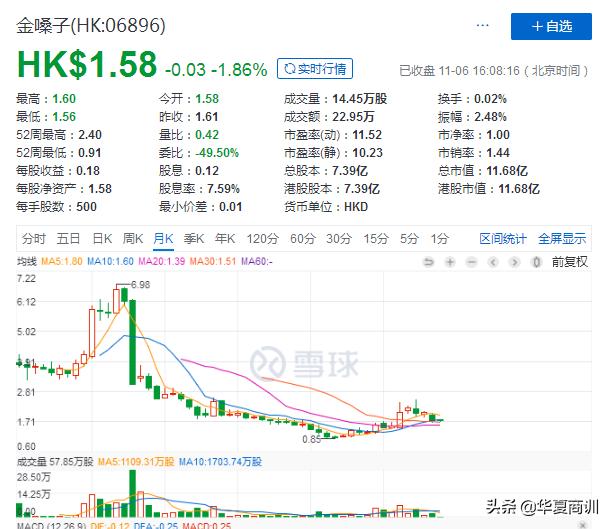Click the chart reset (undo arrow) icon

(x=429, y=262)
